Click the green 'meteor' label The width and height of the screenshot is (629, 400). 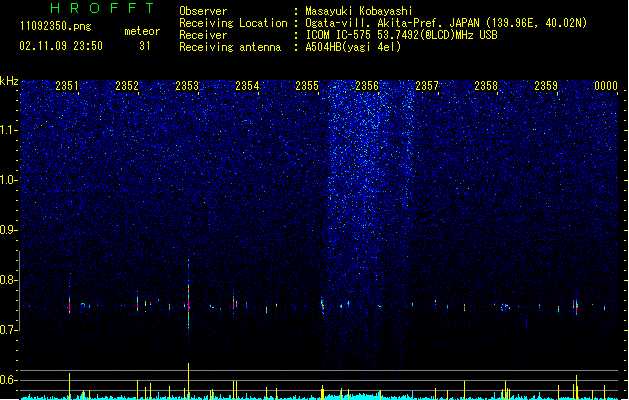pos(142,31)
